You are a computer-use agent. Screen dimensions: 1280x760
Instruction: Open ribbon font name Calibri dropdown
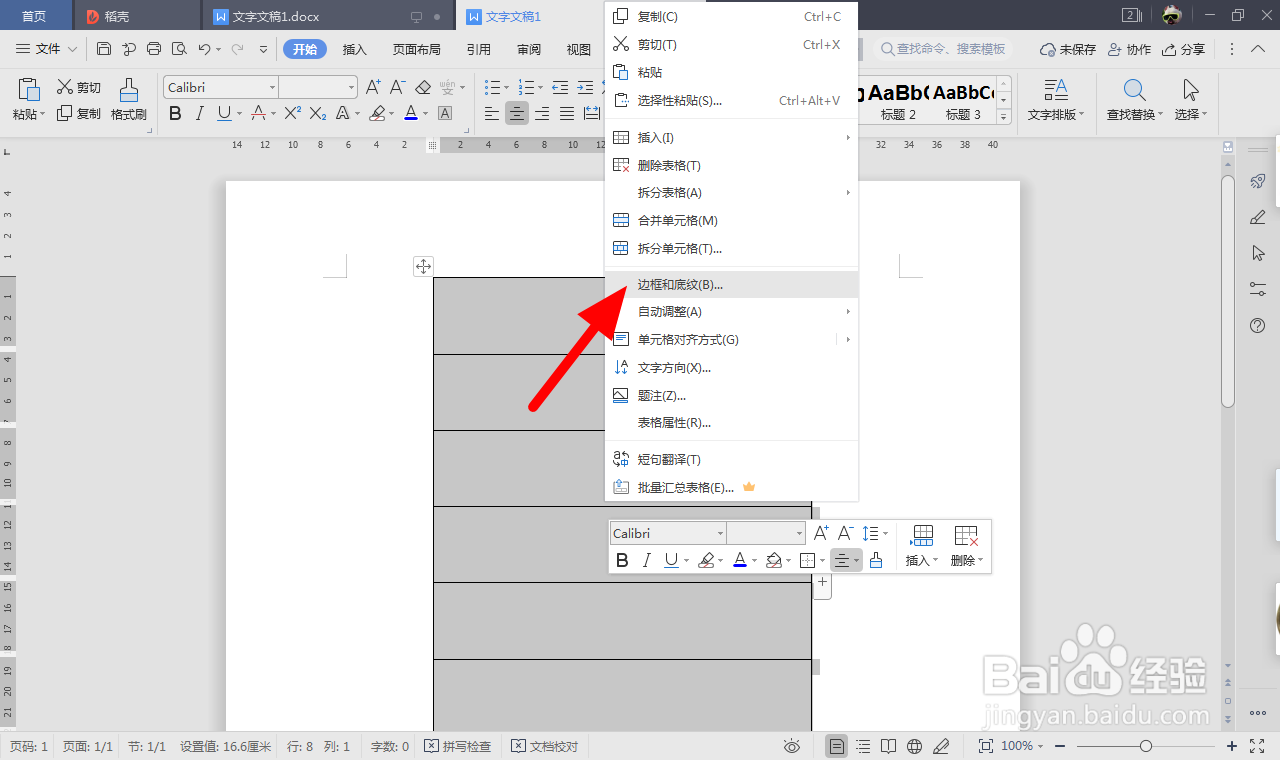(271, 87)
